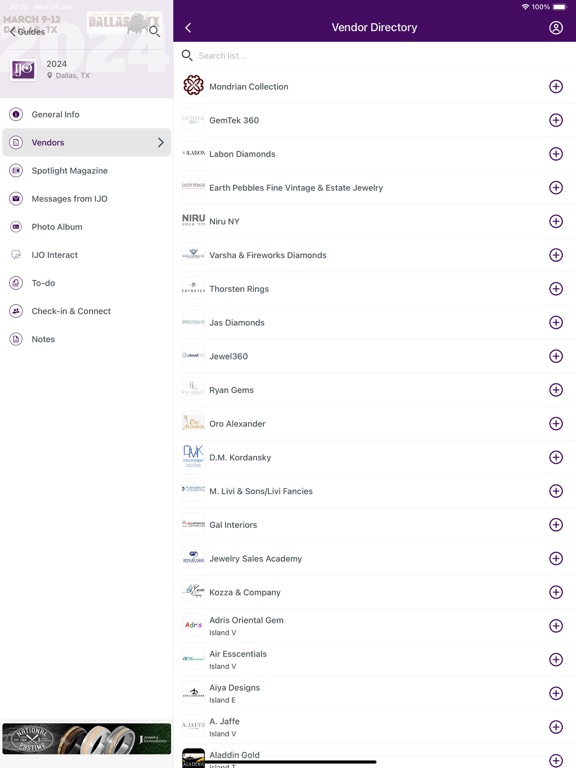Viewport: 576px width, 768px height.
Task: Open Spotlight Magazine icon in sidebar
Action: point(16,170)
